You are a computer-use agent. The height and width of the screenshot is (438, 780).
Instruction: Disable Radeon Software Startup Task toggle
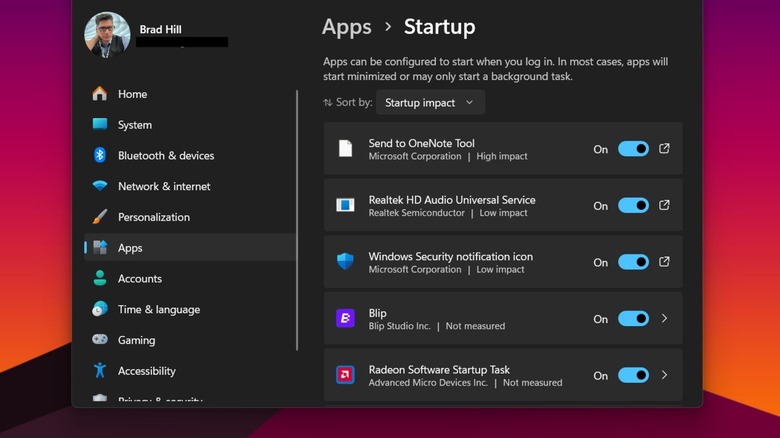coord(633,375)
